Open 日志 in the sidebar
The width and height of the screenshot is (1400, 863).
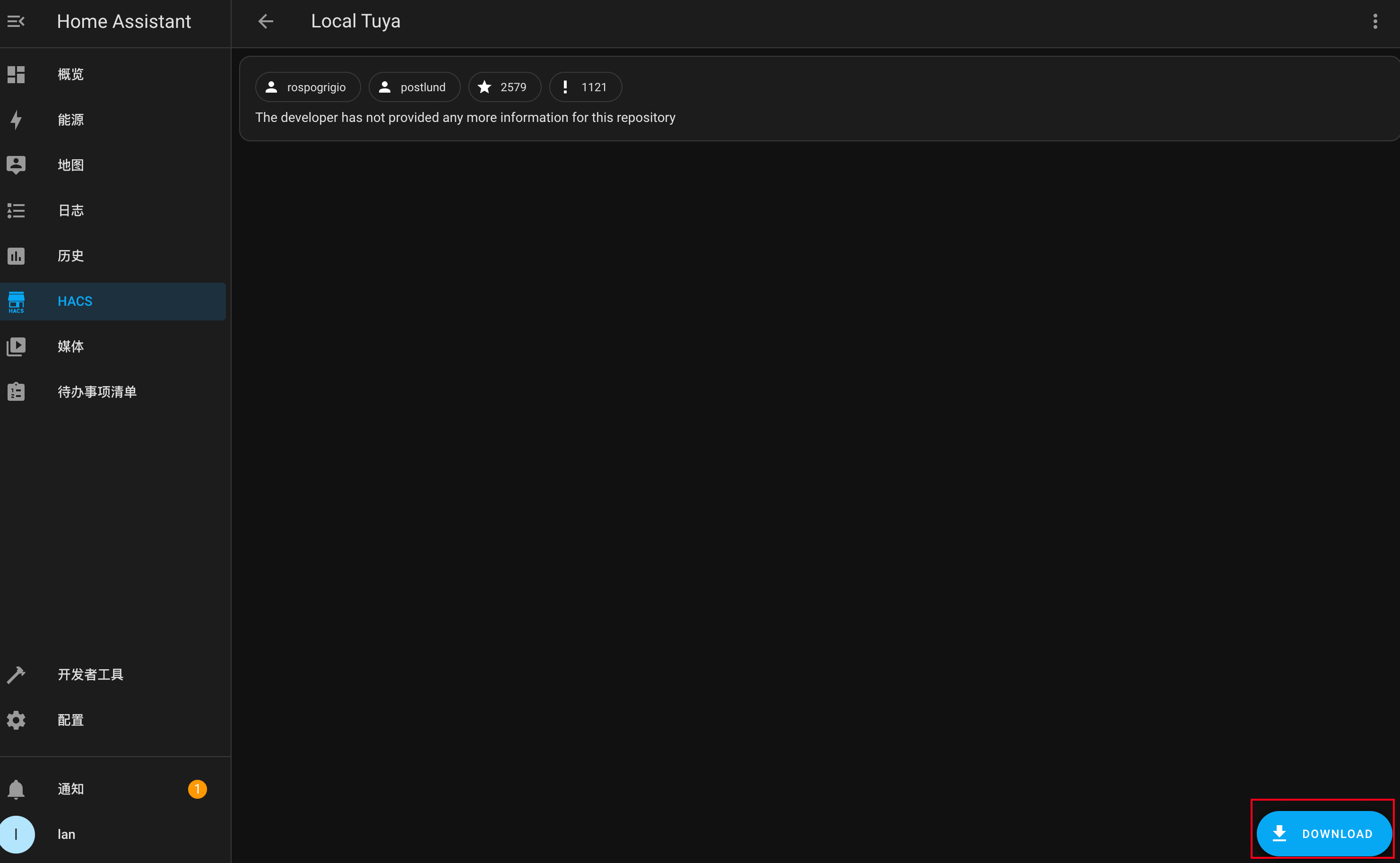pos(113,211)
